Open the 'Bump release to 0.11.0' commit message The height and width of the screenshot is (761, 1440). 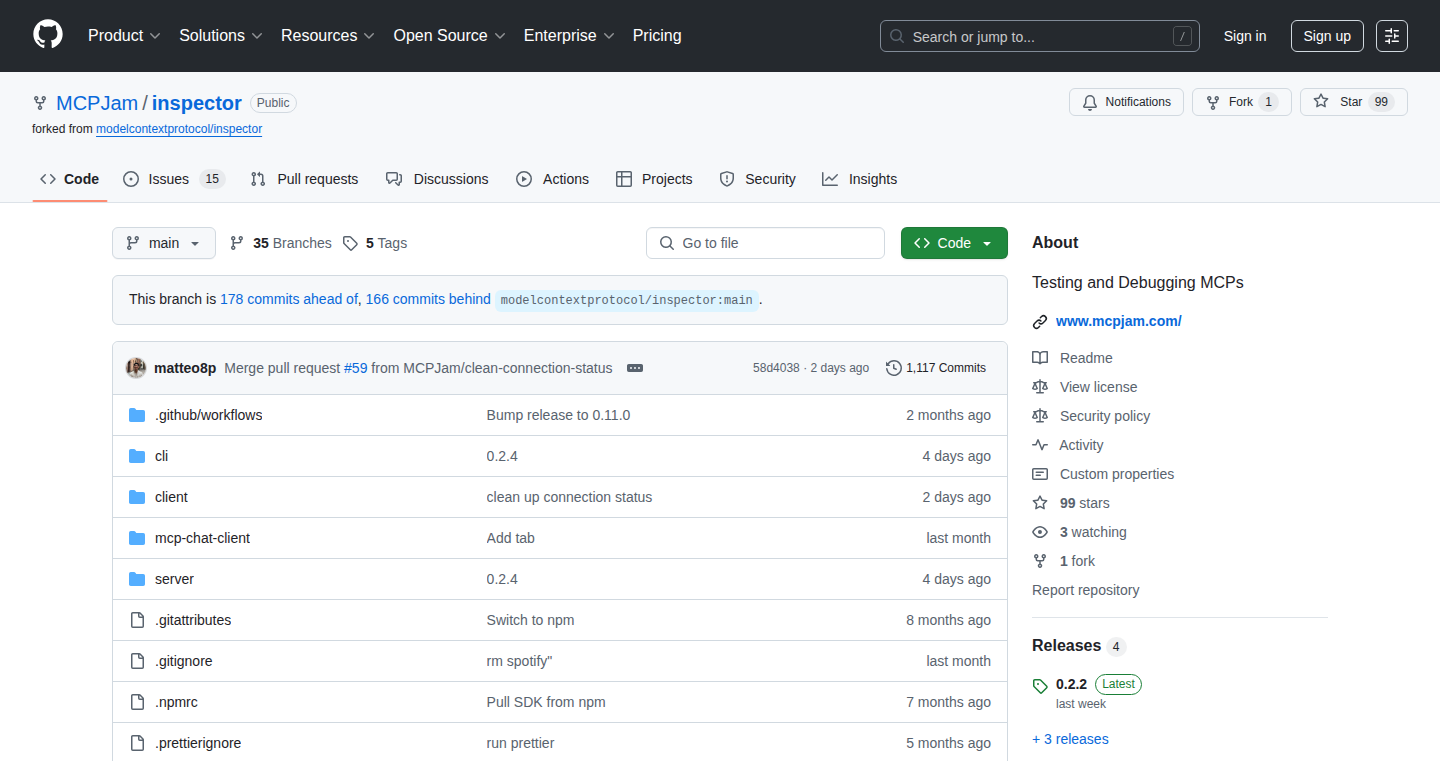click(558, 415)
